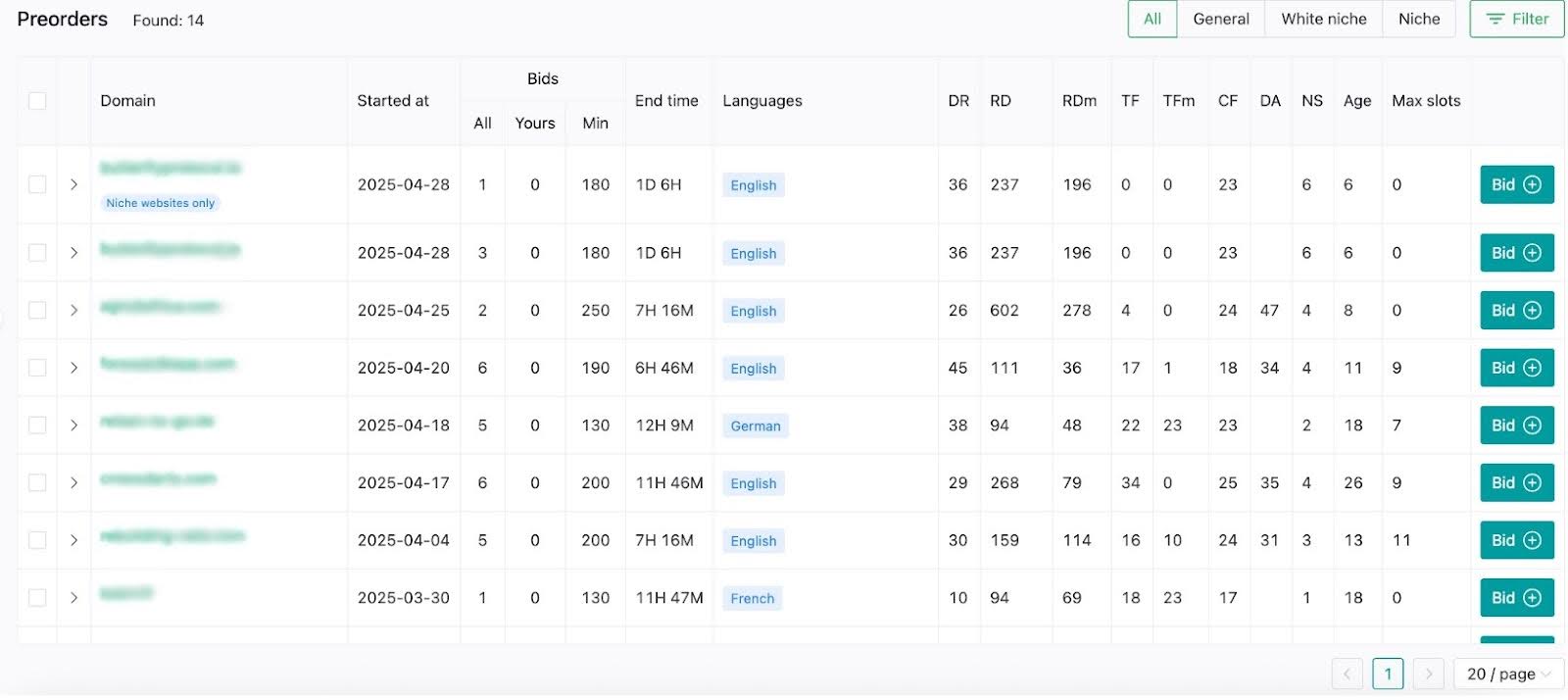Go to the next page arrow
Screen dimensions: 1568x700
(1428, 674)
